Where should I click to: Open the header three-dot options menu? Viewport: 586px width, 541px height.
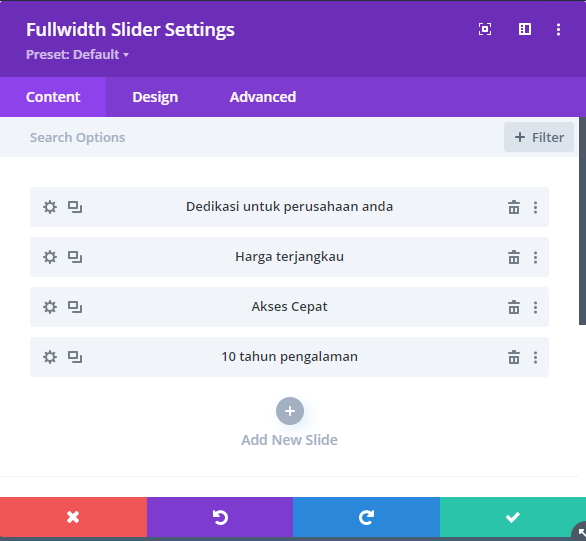558,29
